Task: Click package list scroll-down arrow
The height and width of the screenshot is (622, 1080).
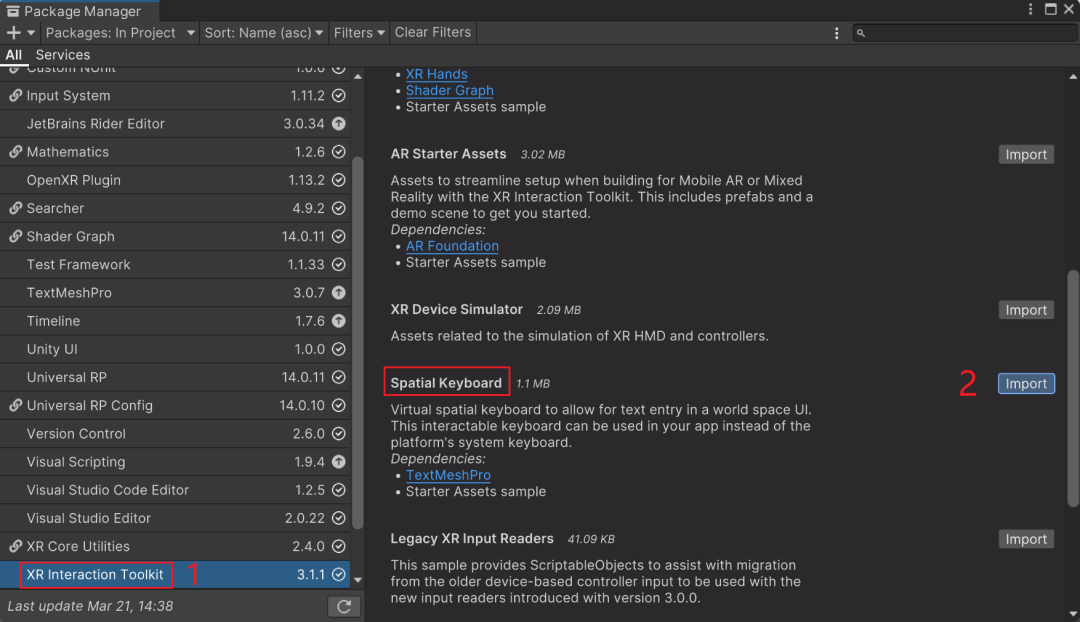Action: [x=357, y=580]
